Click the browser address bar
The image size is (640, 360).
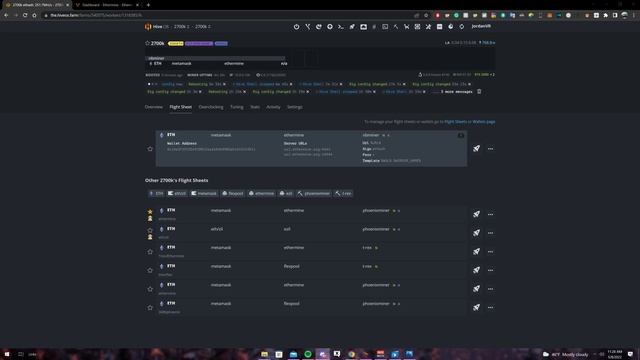coord(229,15)
